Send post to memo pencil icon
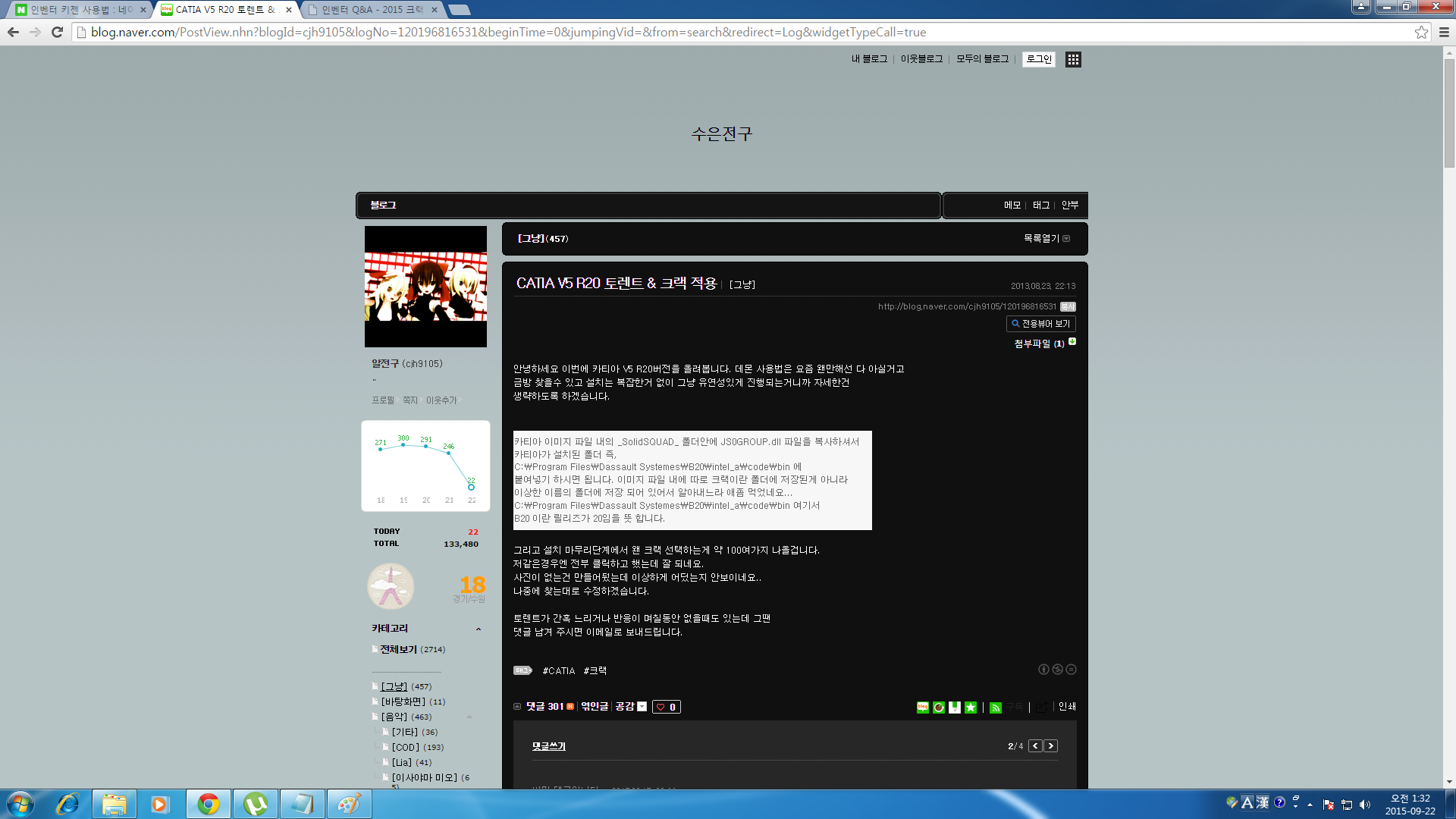The image size is (1456, 819). point(955,707)
